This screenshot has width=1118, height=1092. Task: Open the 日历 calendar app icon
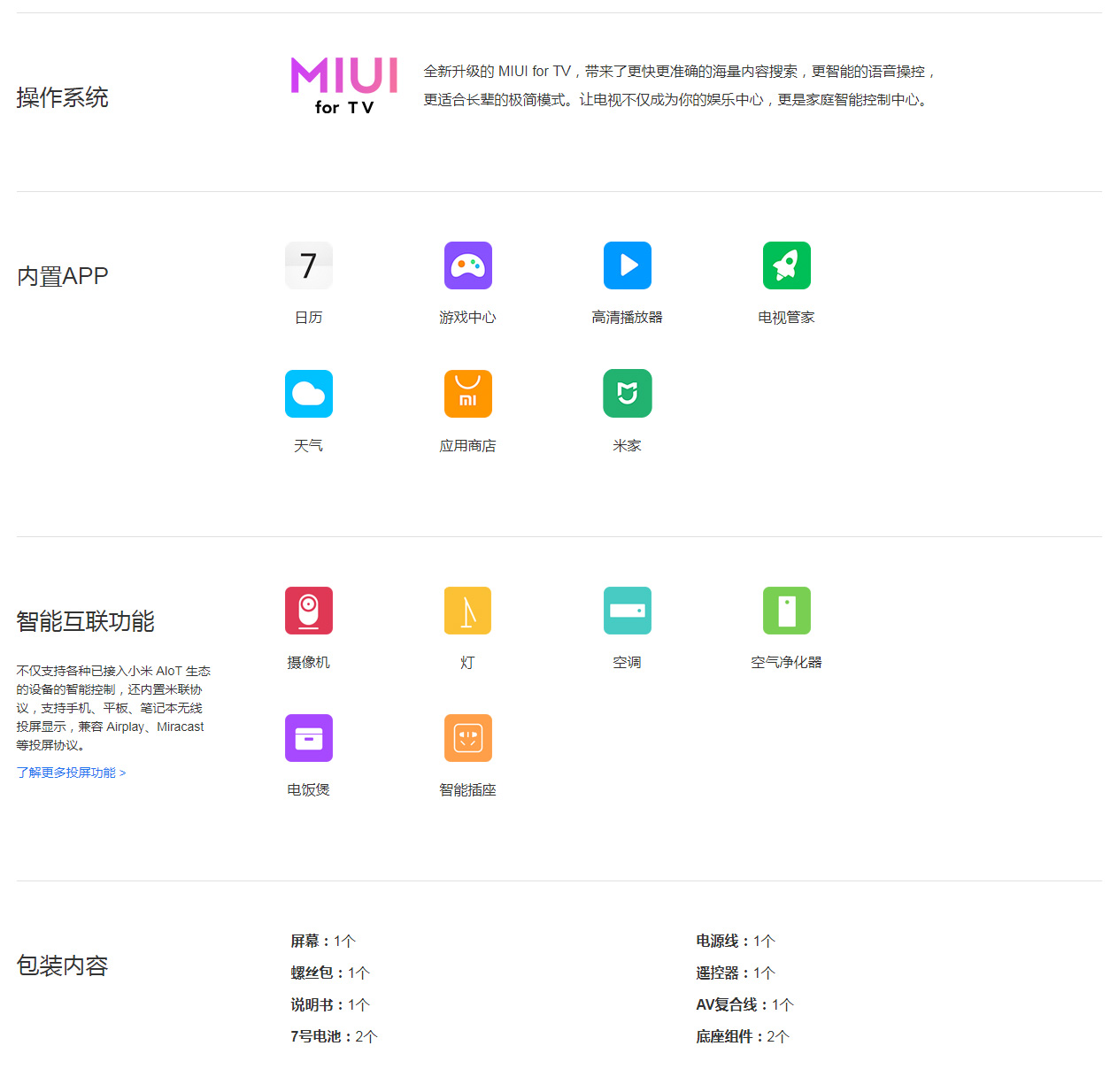tap(309, 265)
